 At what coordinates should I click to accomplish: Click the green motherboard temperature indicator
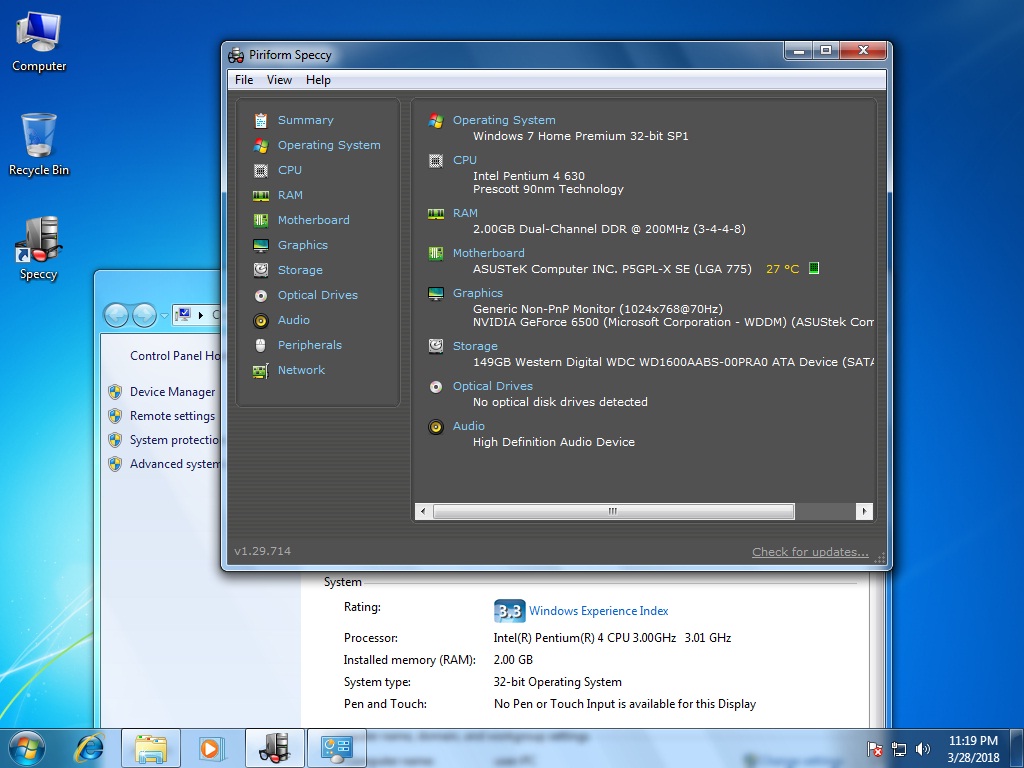(x=814, y=268)
